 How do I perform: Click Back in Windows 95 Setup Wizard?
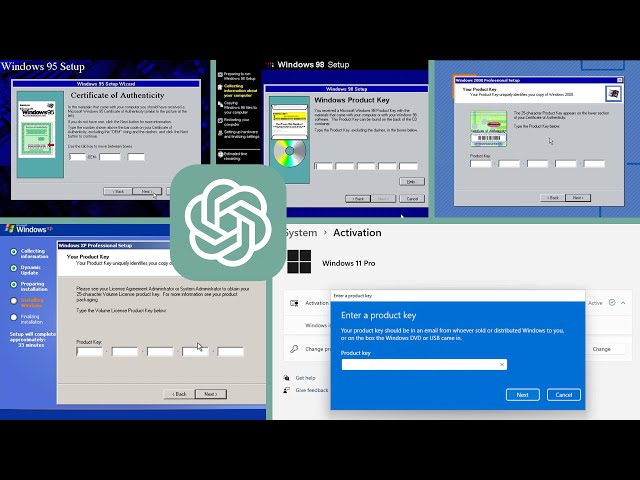[x=118, y=191]
